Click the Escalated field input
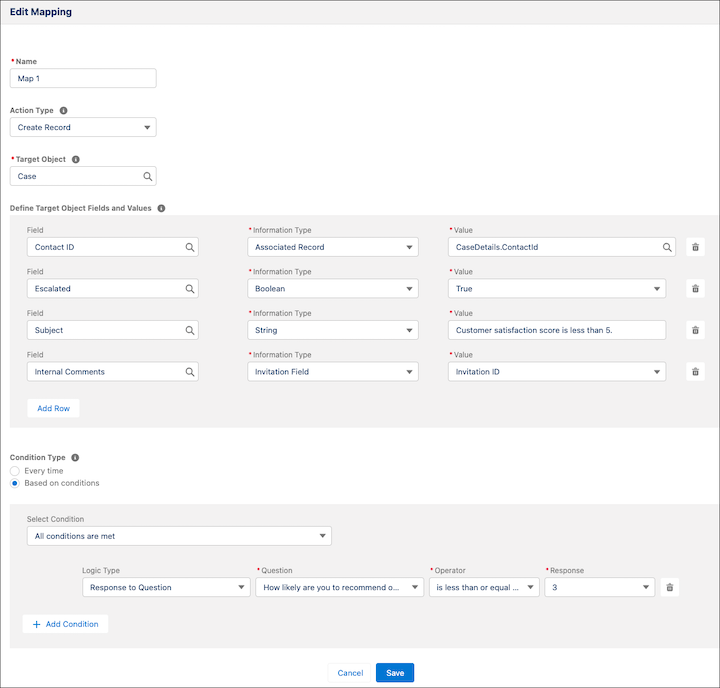This screenshot has height=688, width=720. [112, 289]
